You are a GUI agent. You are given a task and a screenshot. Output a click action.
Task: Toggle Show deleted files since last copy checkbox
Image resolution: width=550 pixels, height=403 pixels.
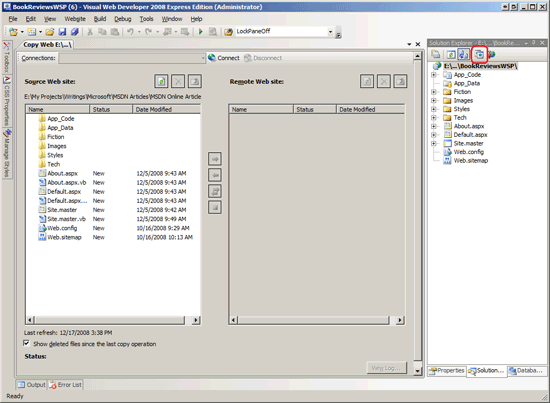pyautogui.click(x=26, y=343)
